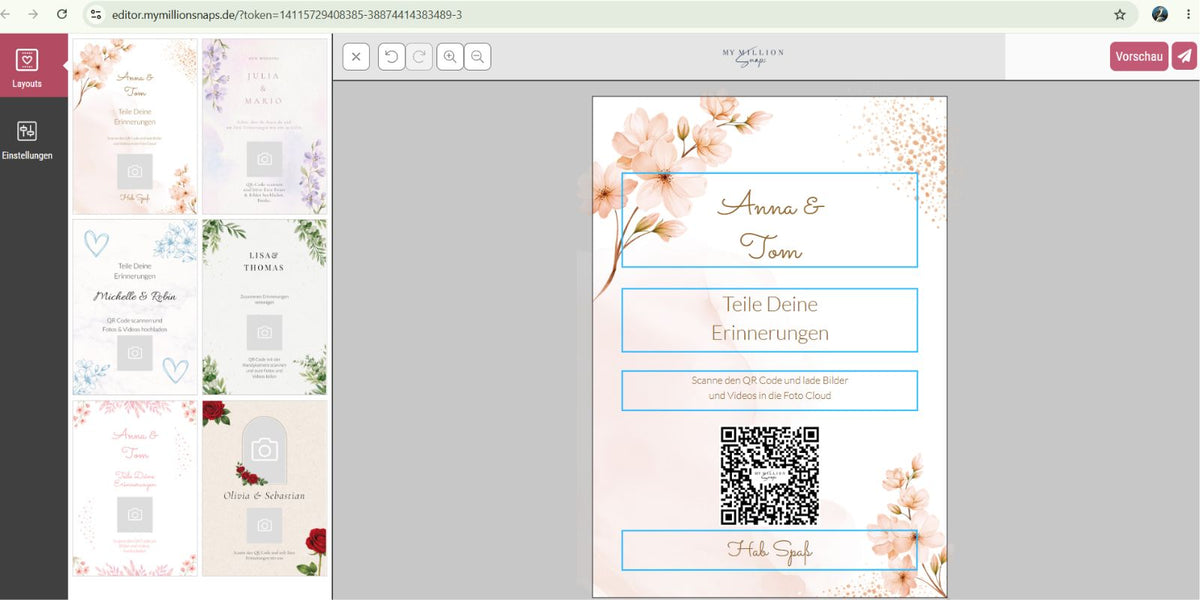This screenshot has height=600, width=1200.
Task: Select the peach floral Anna & Tom layout
Action: 135,126
